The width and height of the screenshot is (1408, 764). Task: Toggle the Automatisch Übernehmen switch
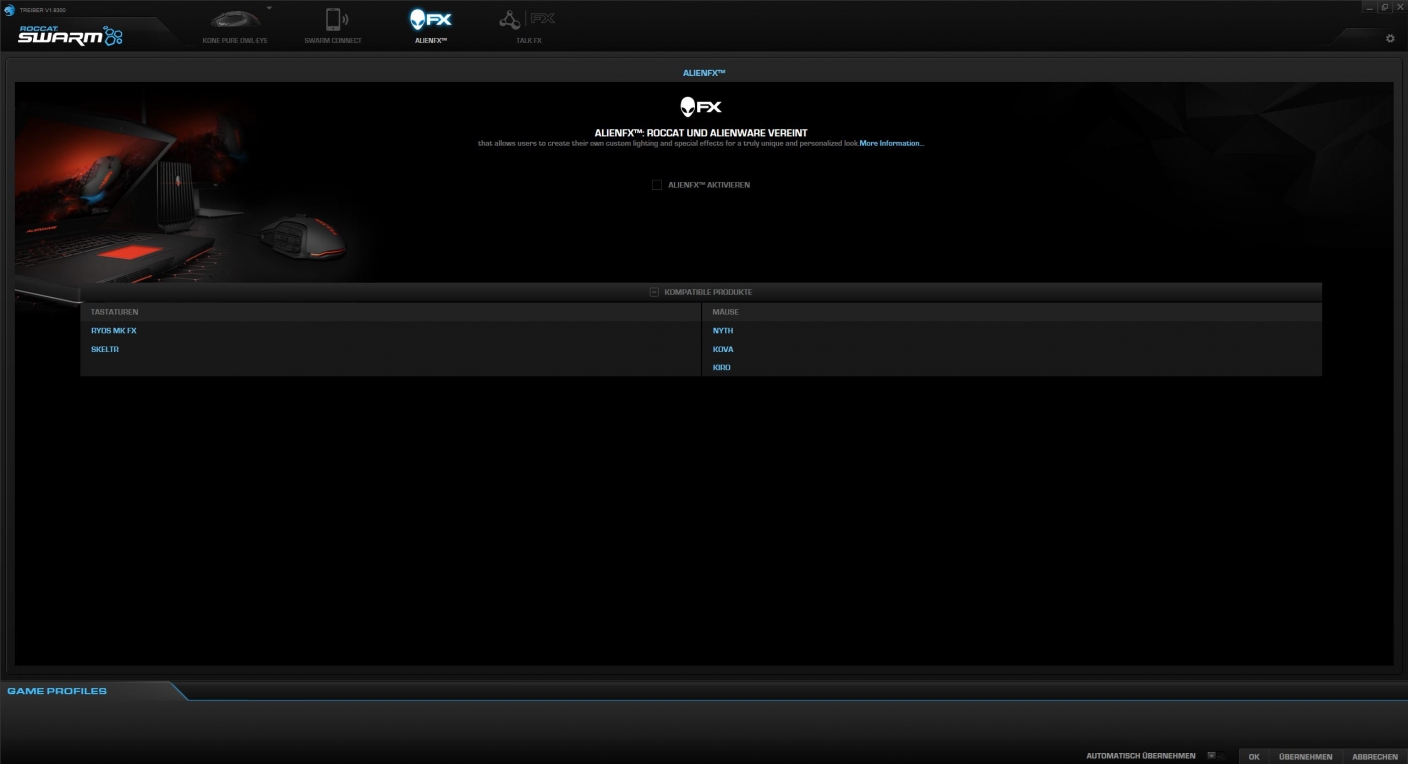(x=1215, y=756)
